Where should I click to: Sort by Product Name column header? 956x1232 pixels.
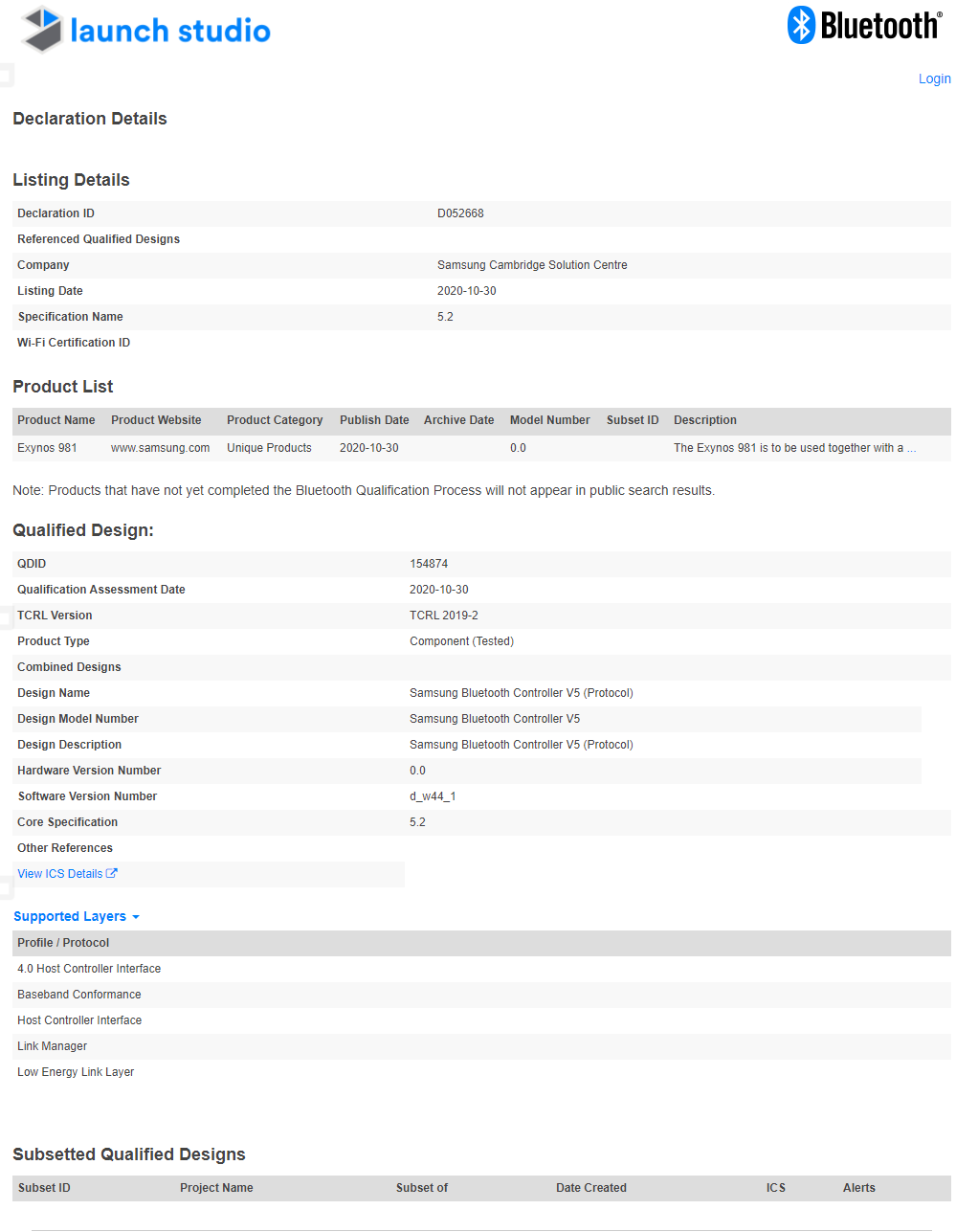click(56, 420)
